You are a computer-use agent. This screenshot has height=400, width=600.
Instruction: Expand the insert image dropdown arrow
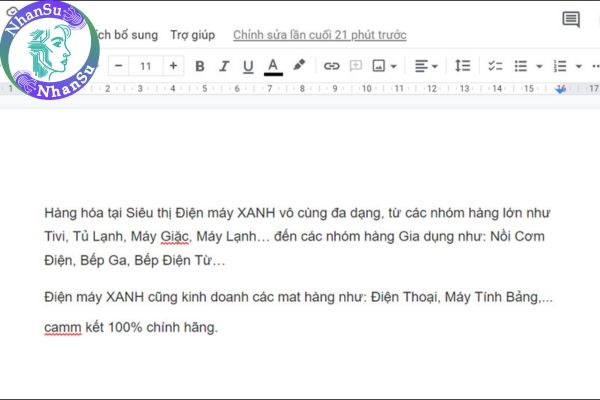point(394,67)
